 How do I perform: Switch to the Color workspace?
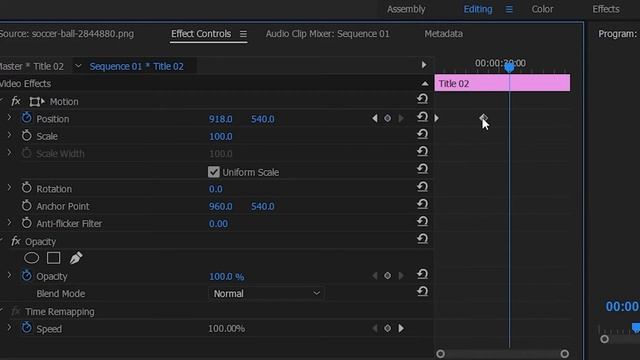coord(542,9)
